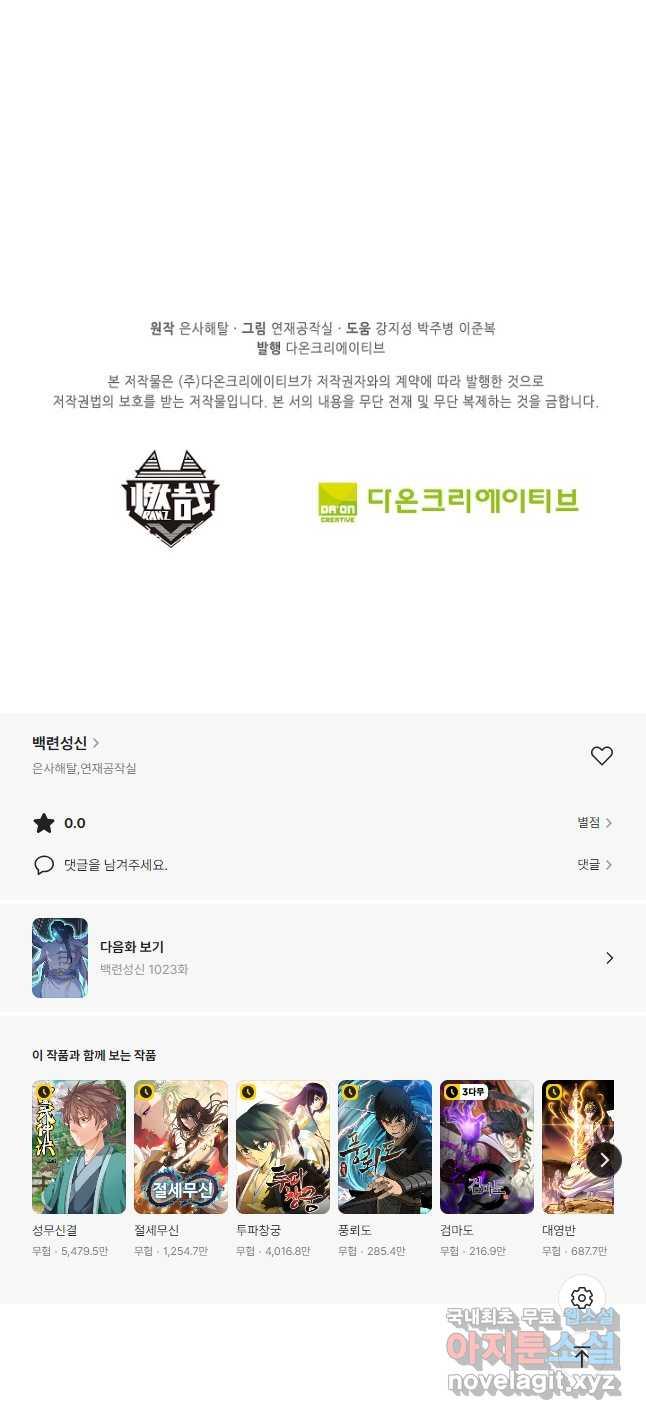Click the Ranz studio logo

170,499
